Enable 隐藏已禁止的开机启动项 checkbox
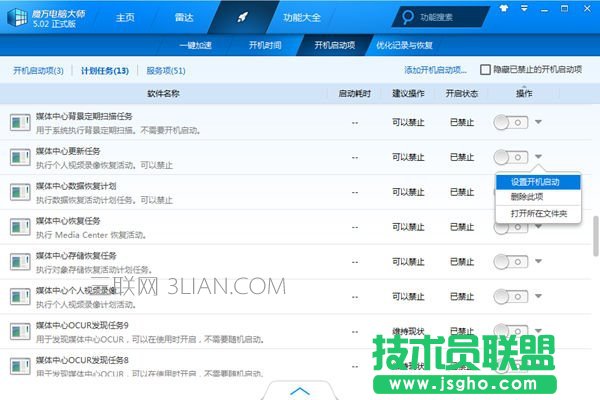Screen dimensions: 600x400 [x=486, y=70]
